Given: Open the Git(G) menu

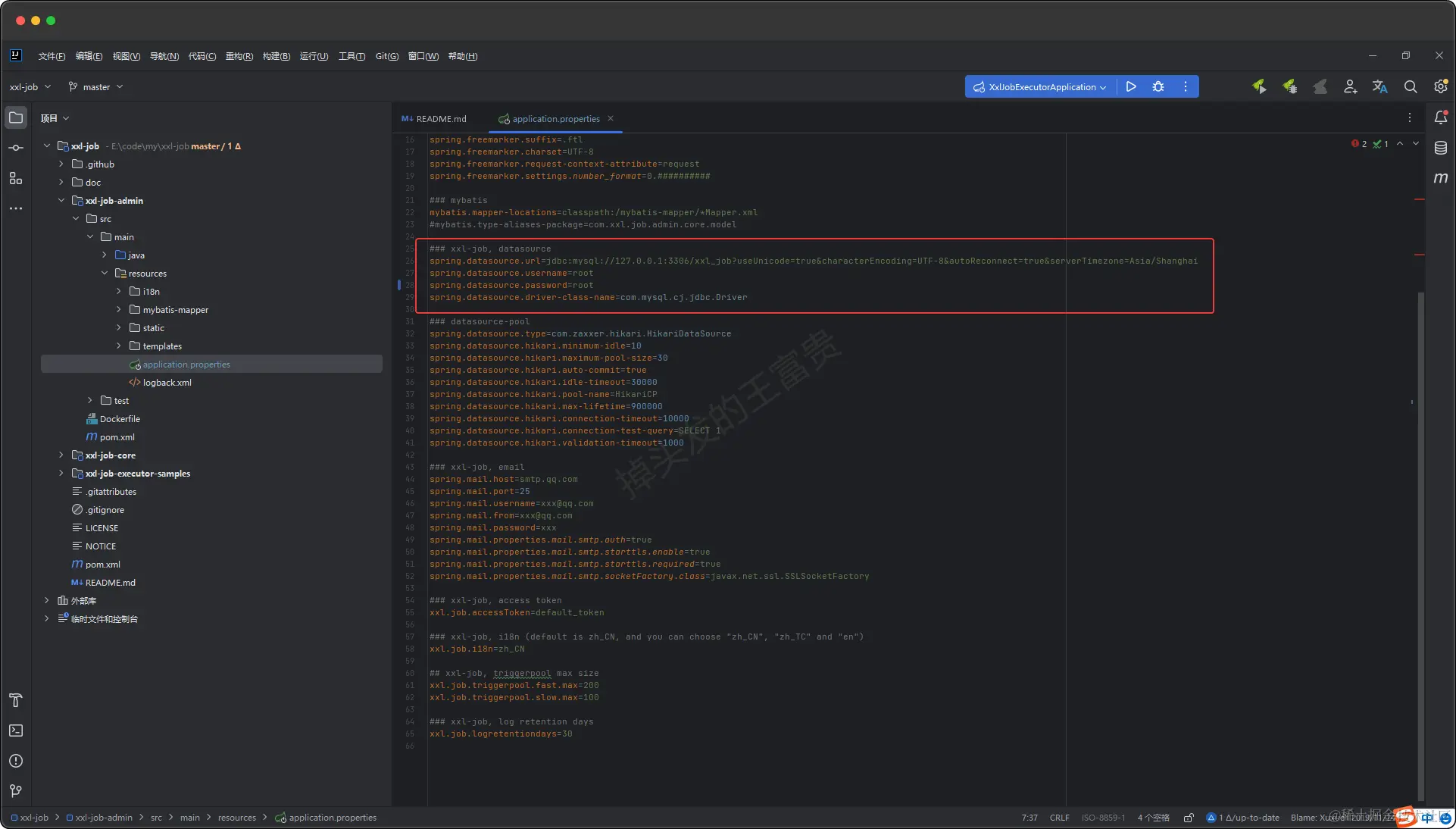Looking at the screenshot, I should 386,56.
